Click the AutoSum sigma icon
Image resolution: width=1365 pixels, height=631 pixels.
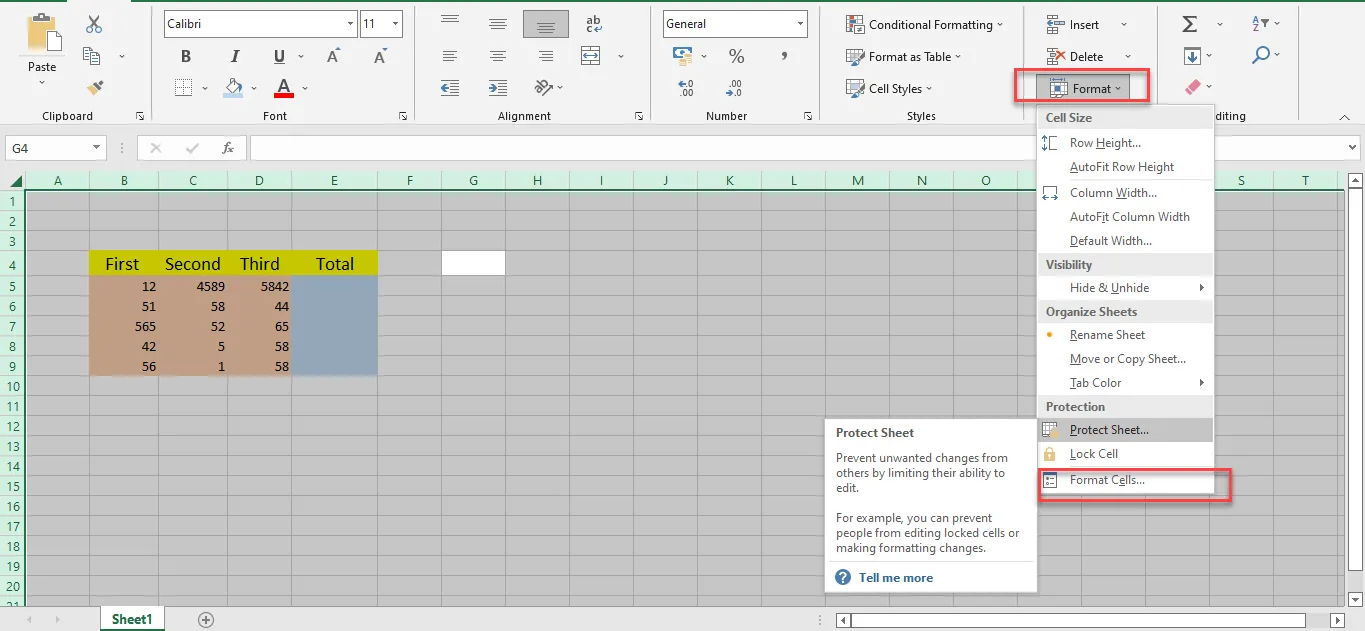pos(1190,24)
